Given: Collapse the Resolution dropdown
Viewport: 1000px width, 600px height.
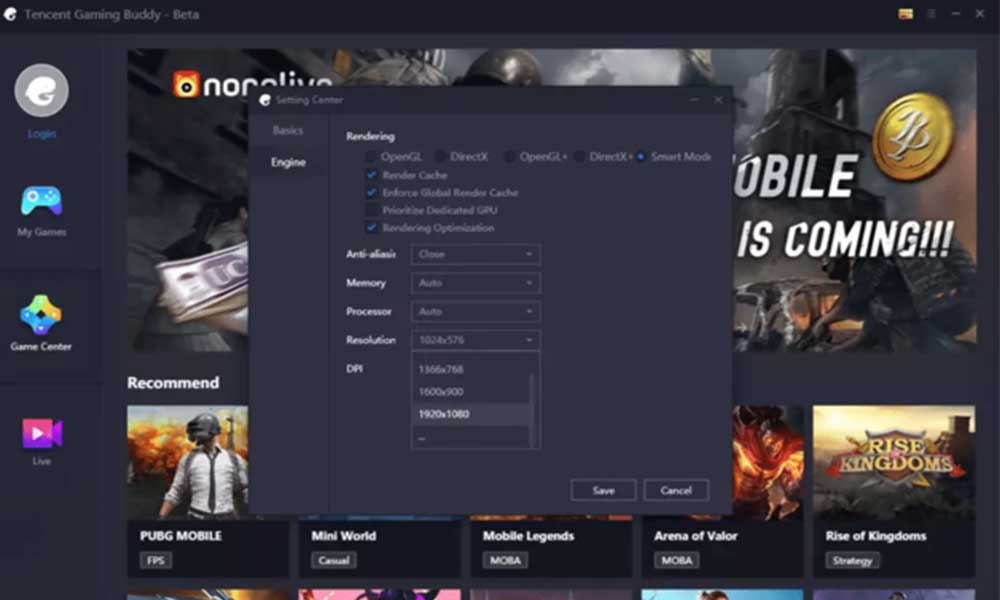Looking at the screenshot, I should click(476, 340).
